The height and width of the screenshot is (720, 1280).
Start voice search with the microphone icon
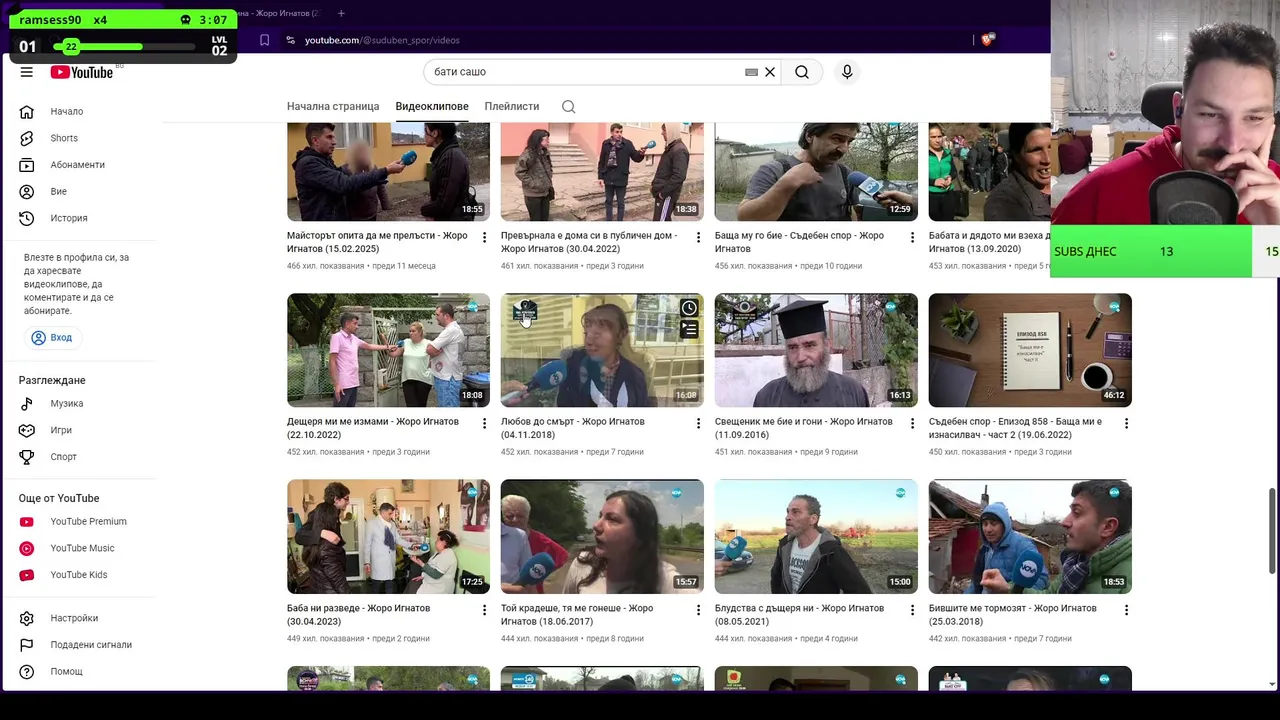coord(847,72)
